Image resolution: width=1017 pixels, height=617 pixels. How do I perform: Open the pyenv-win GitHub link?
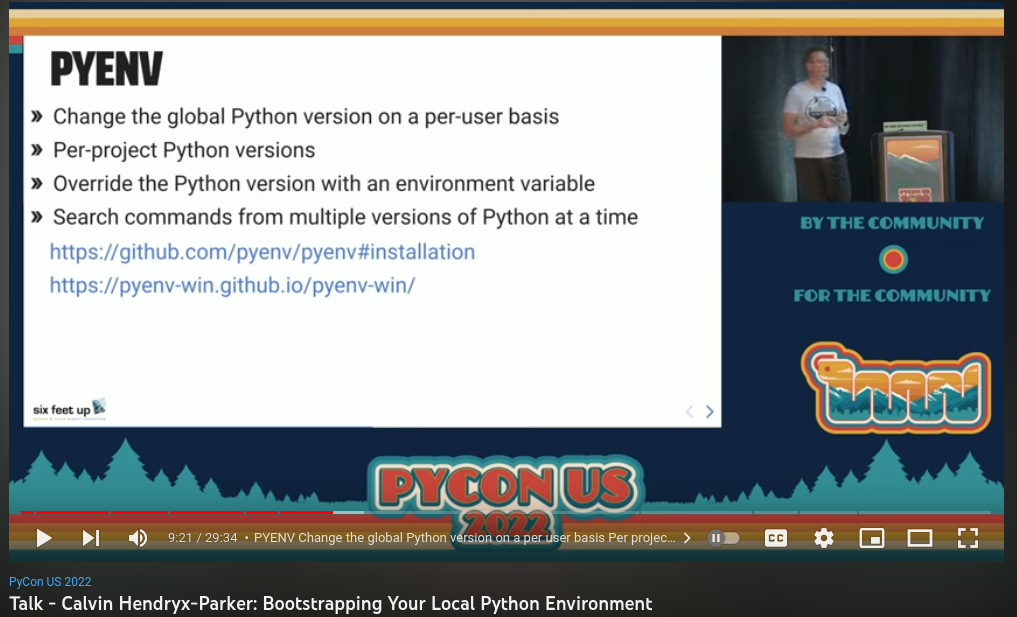[232, 286]
